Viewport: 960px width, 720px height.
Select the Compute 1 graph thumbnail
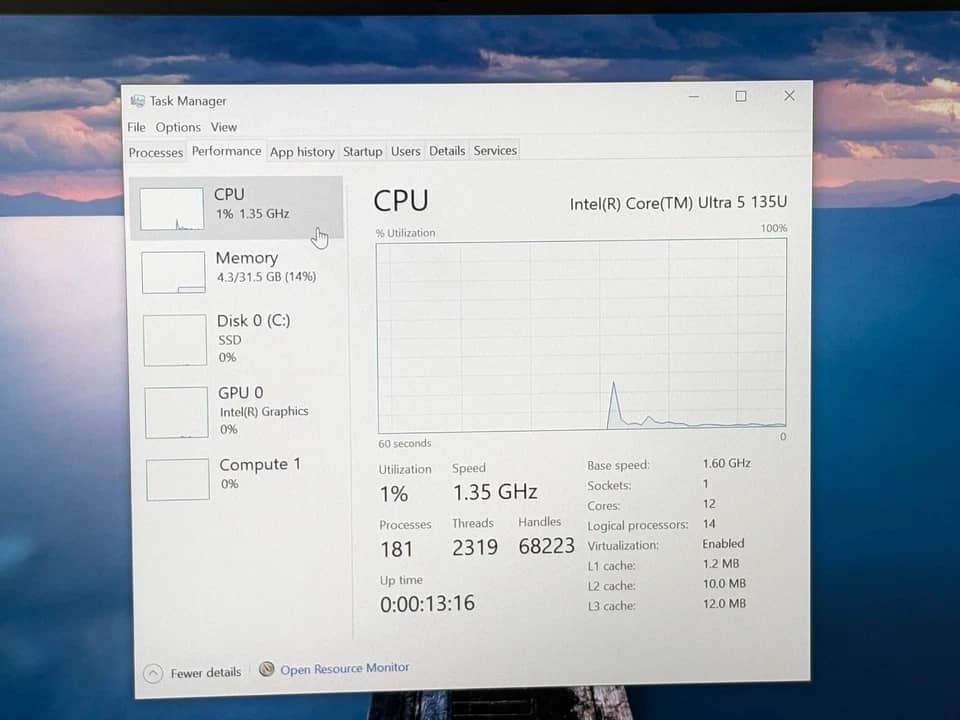[178, 479]
